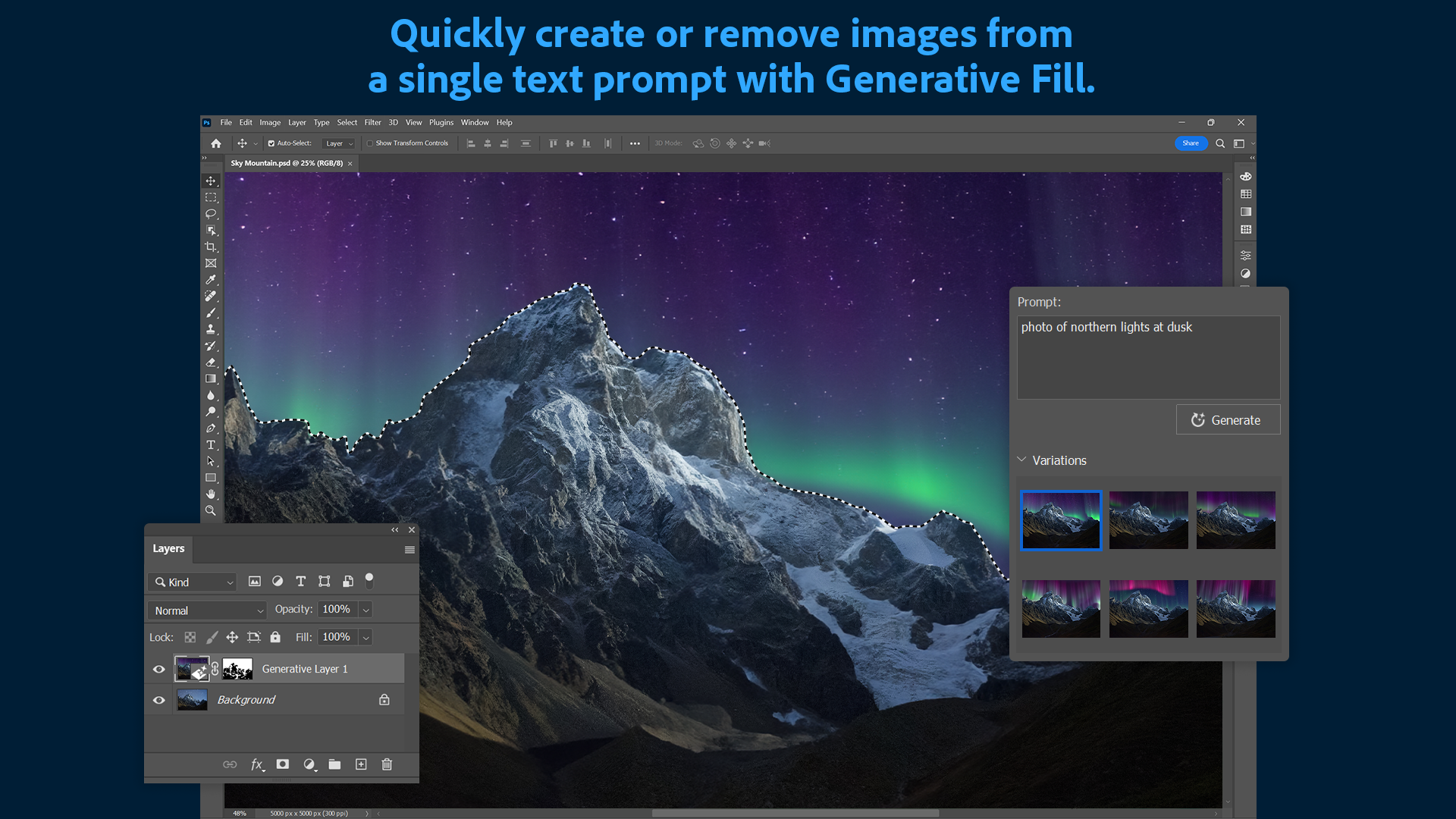The width and height of the screenshot is (1456, 819).
Task: Toggle visibility of Generative Layer 1
Action: pyautogui.click(x=158, y=669)
